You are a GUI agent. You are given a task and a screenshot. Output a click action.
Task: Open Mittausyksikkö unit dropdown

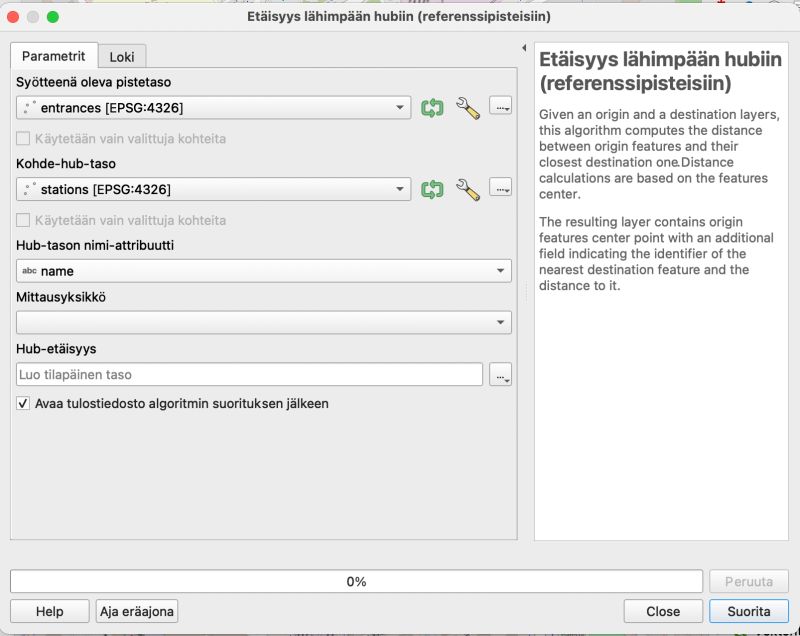(x=264, y=322)
